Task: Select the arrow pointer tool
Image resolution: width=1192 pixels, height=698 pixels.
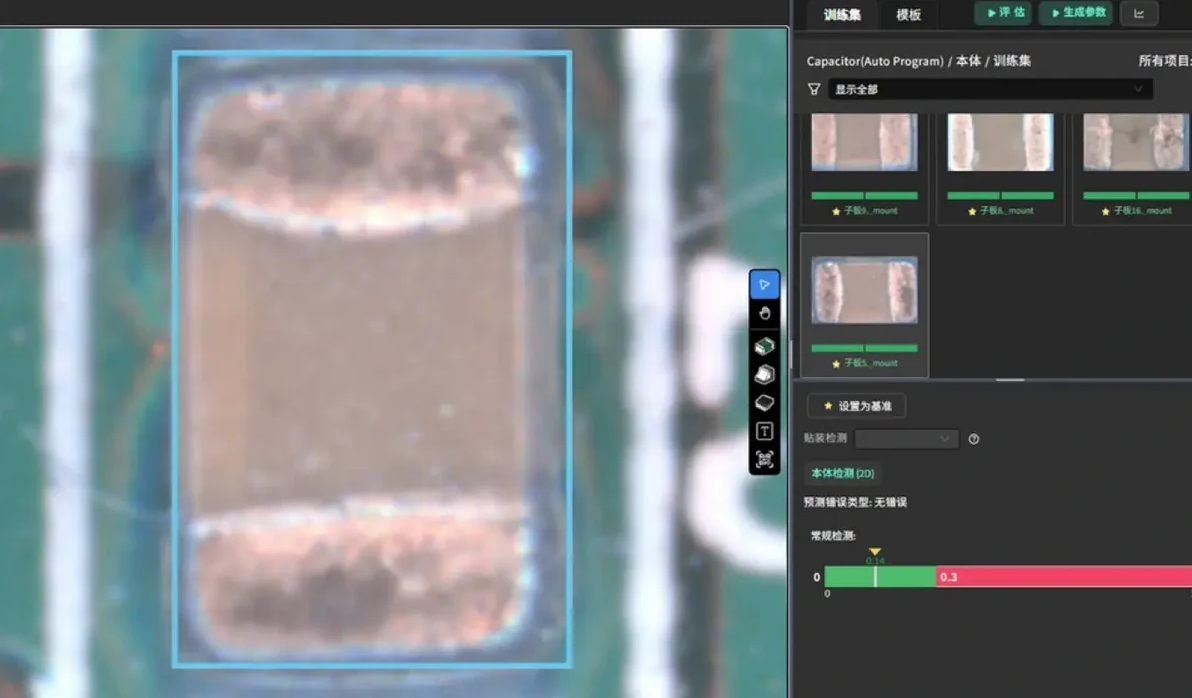Action: point(764,284)
